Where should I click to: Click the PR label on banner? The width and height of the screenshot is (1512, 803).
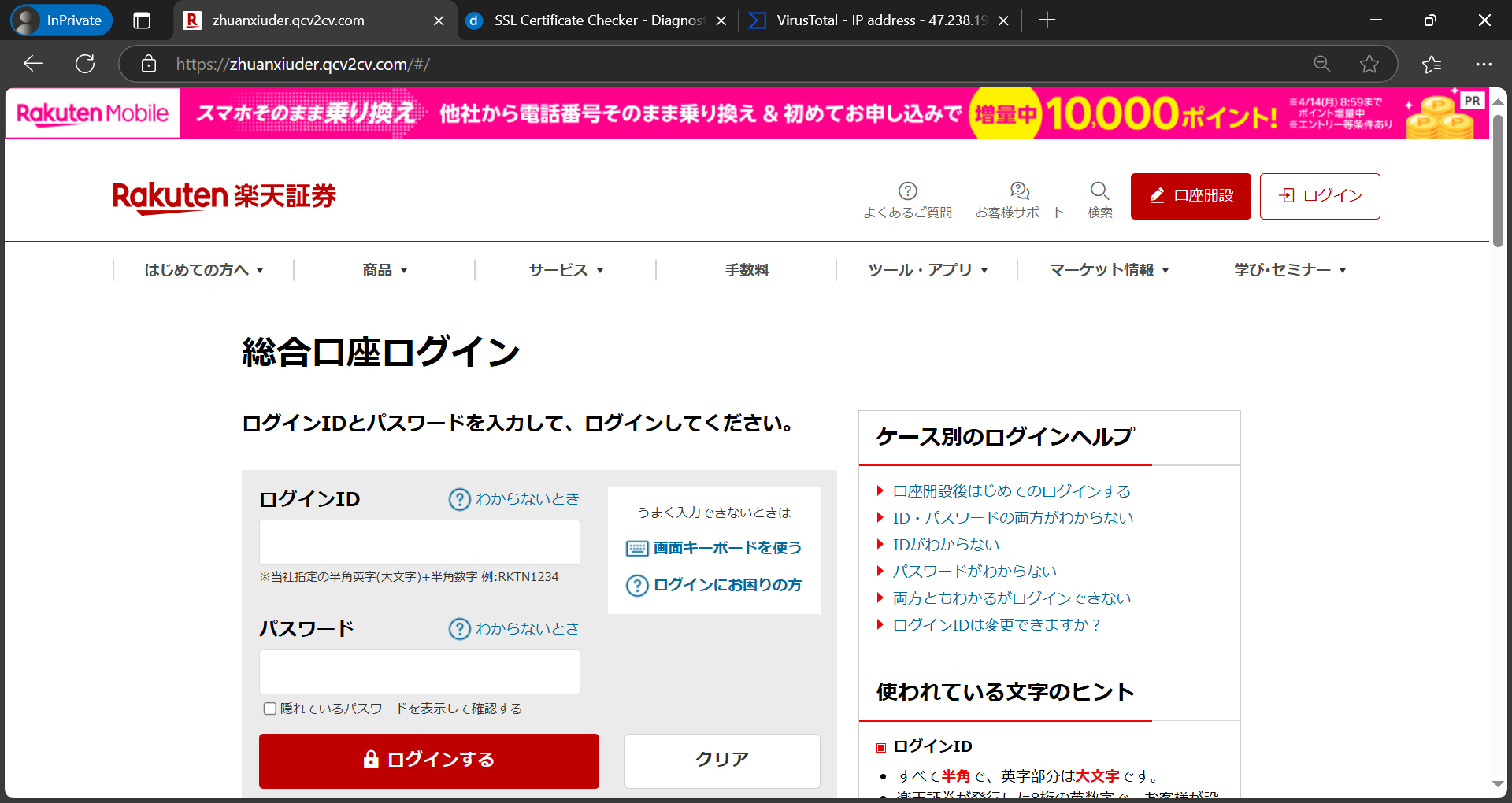[x=1472, y=101]
